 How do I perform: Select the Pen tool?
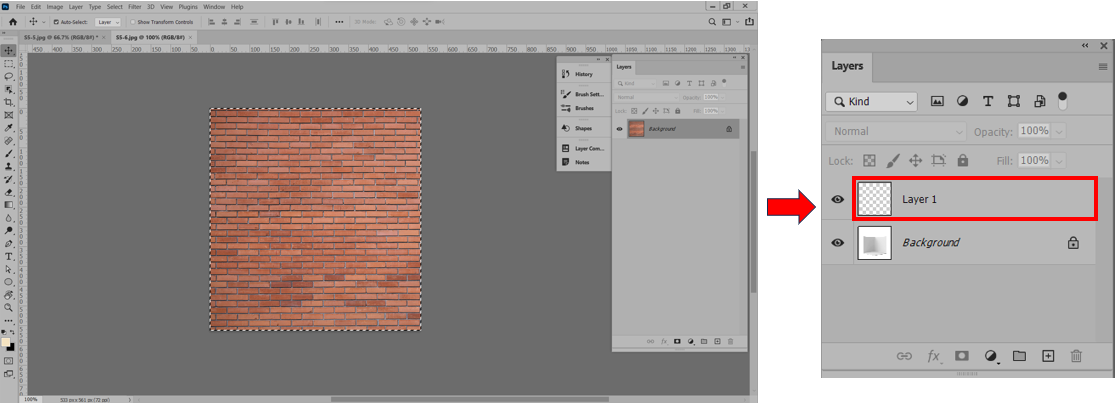click(x=9, y=243)
